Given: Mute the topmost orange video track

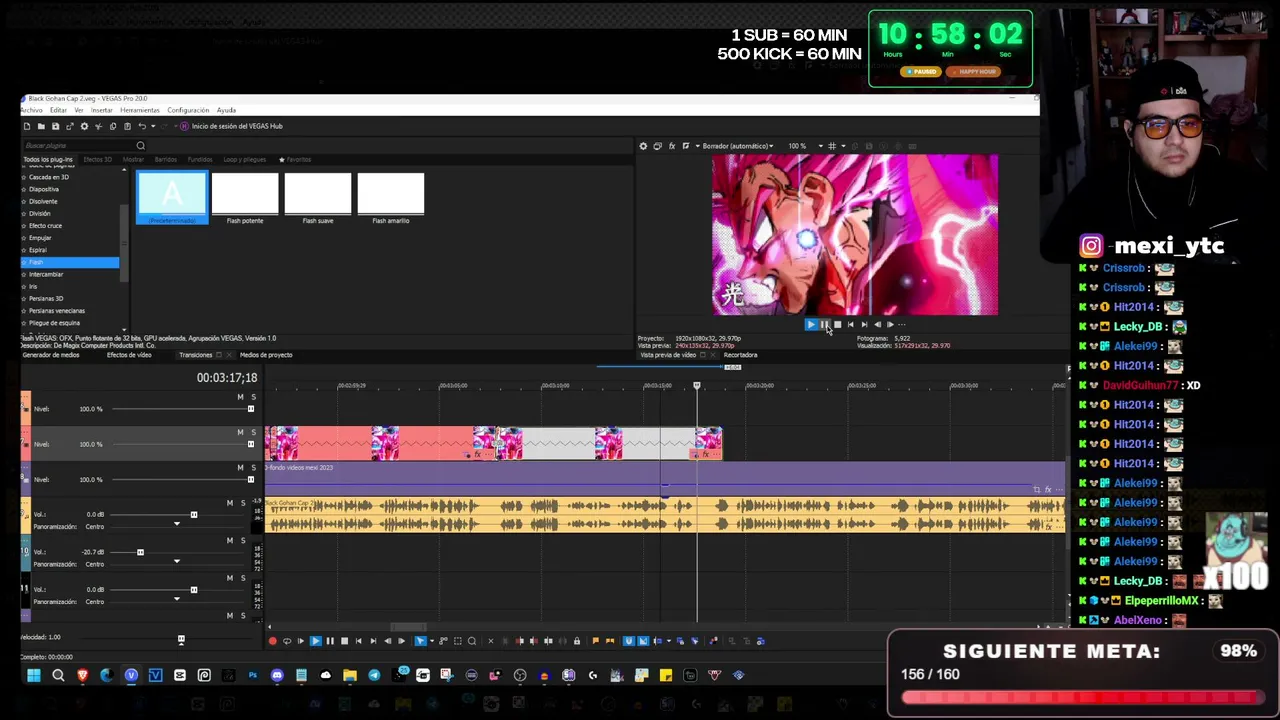Looking at the screenshot, I should (240, 397).
